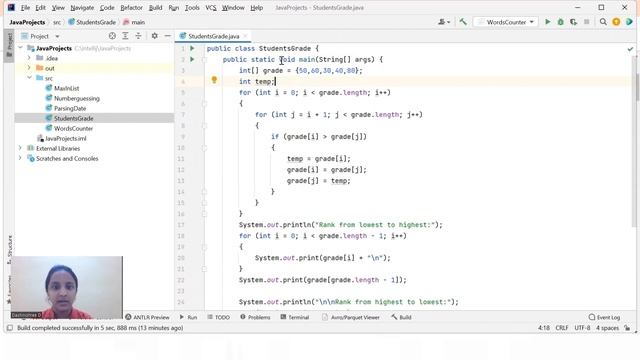Viewport: 640px width, 360px height.
Task: Open the Terminal tool window
Action: (x=295, y=317)
